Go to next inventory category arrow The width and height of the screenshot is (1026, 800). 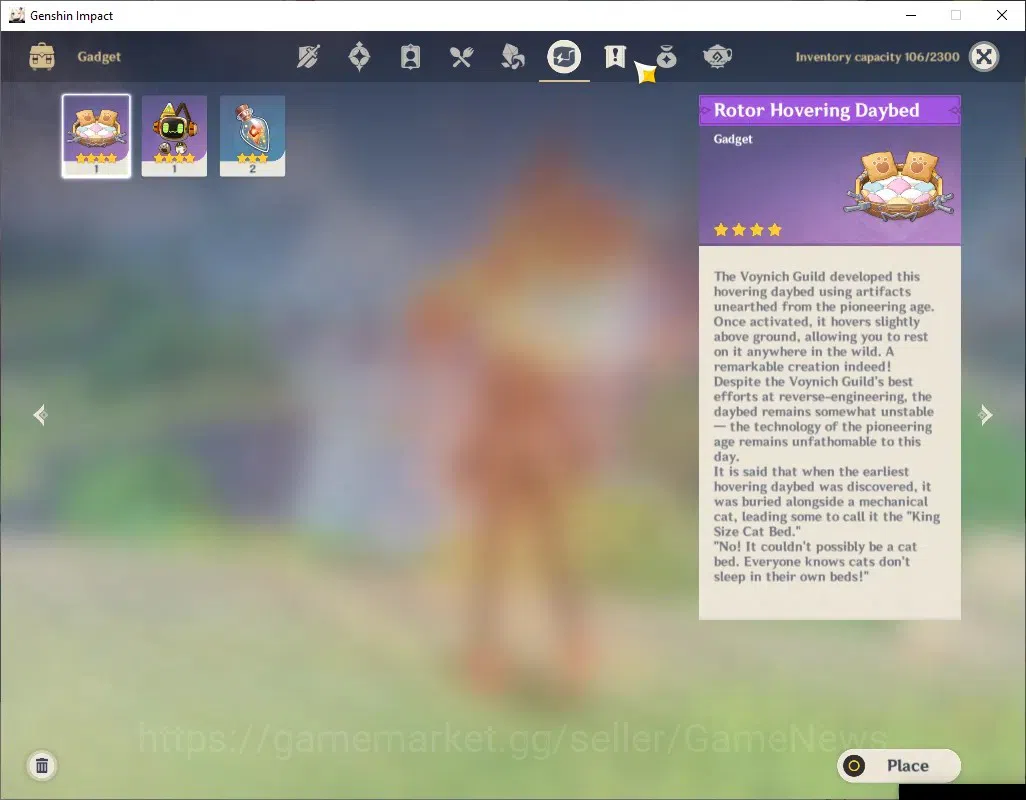pos(985,415)
